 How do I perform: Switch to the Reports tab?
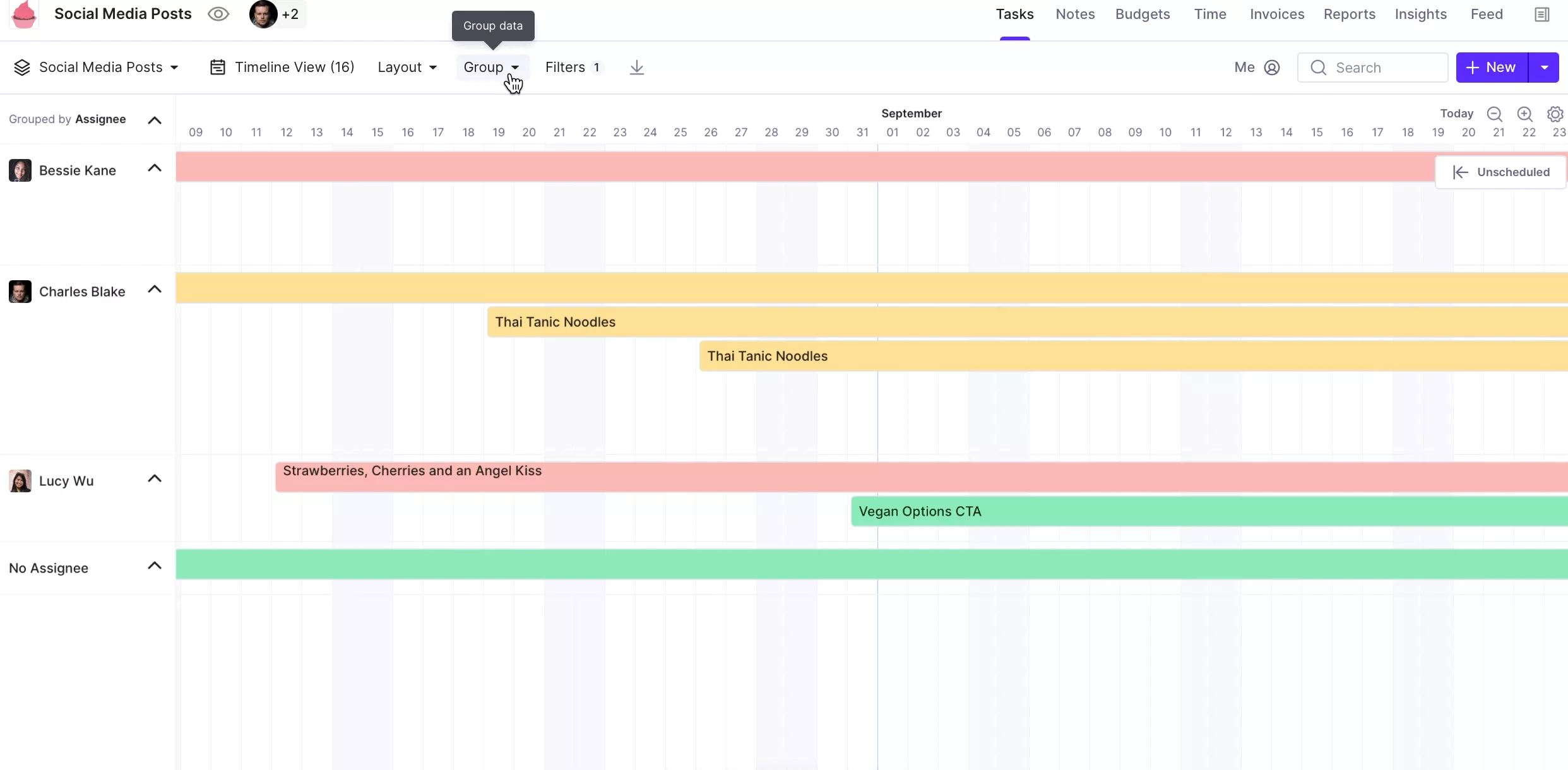point(1350,14)
